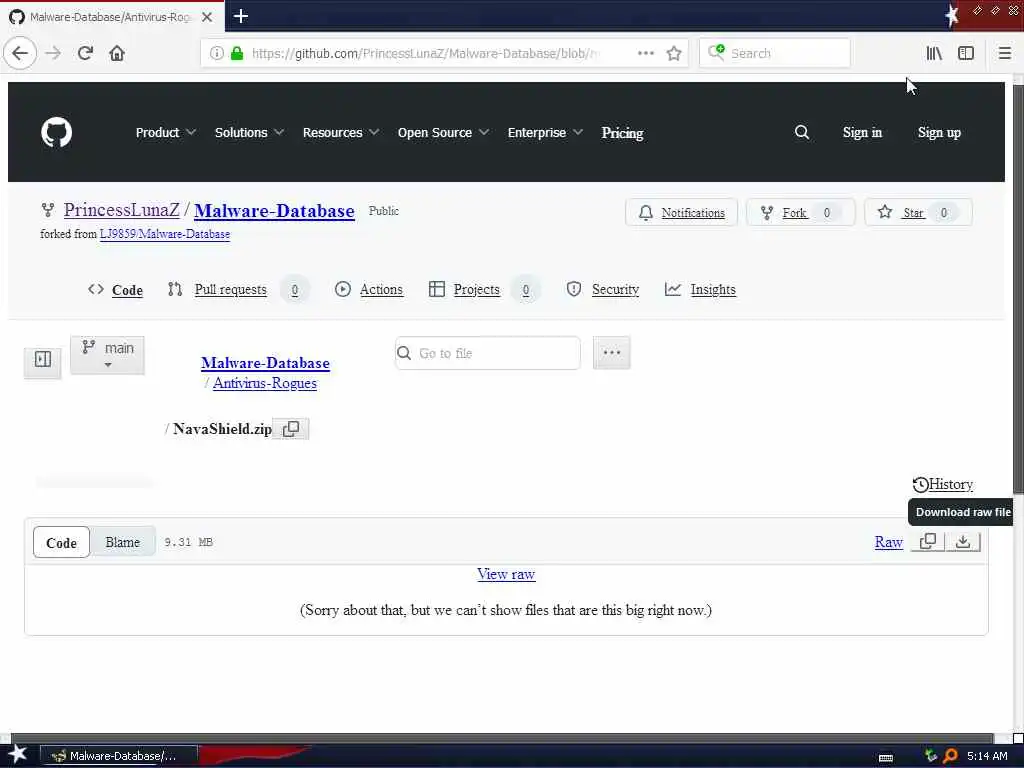The width and height of the screenshot is (1024, 768).
Task: Toggle browser sidebar icon
Action: tap(966, 53)
